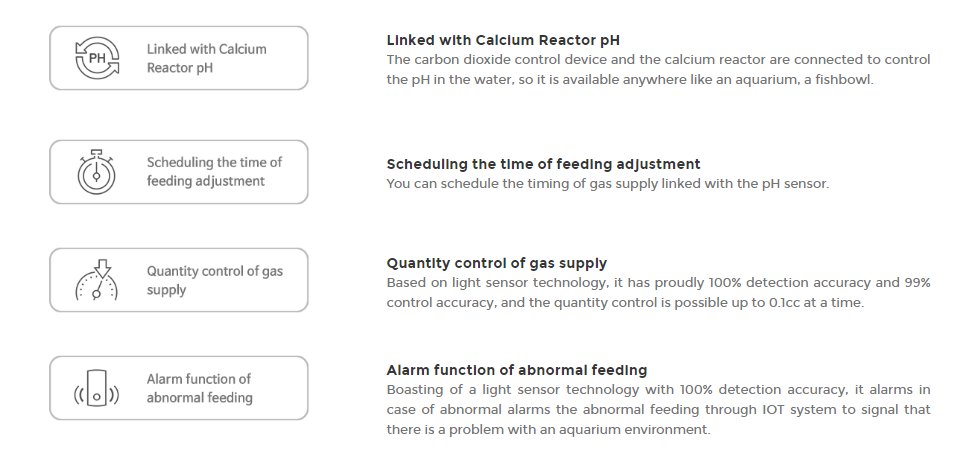970x455 pixels.
Task: Click the bold heading Linked with Calcium Reactor pH
Action: (x=503, y=40)
